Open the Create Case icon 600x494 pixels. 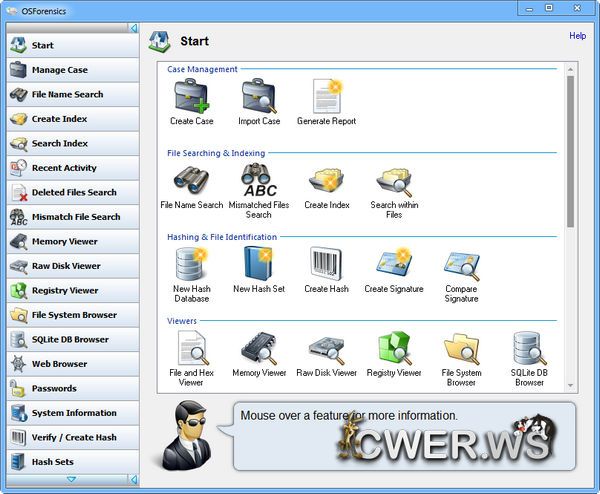191,96
